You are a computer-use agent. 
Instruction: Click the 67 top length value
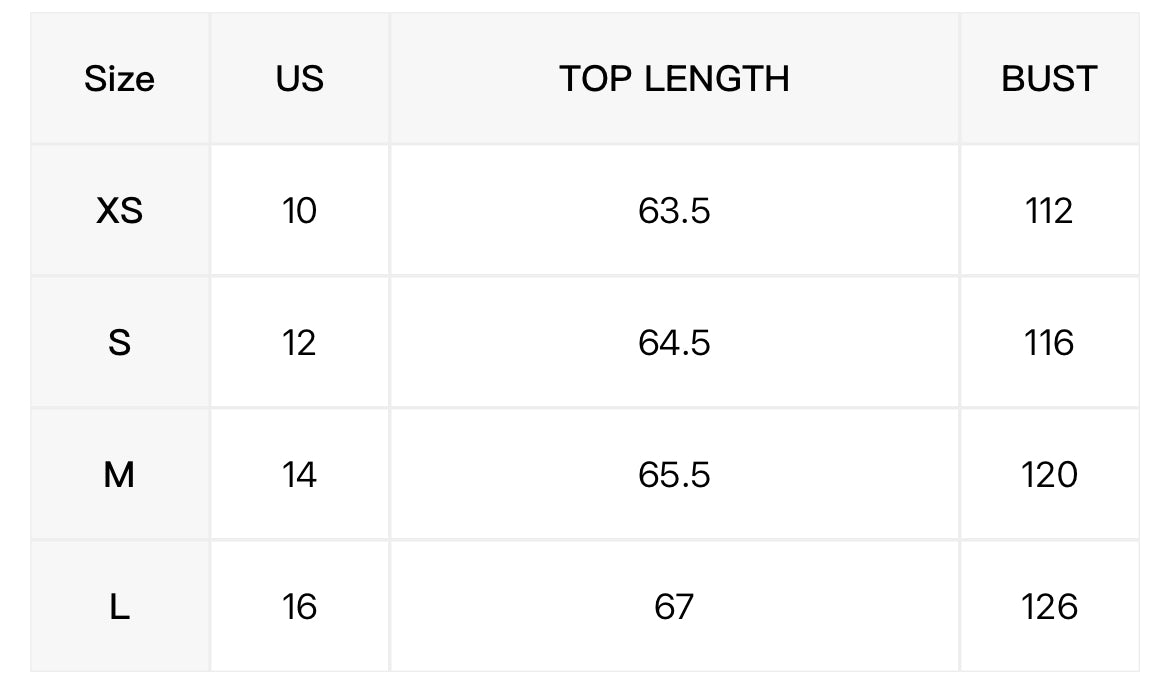674,606
